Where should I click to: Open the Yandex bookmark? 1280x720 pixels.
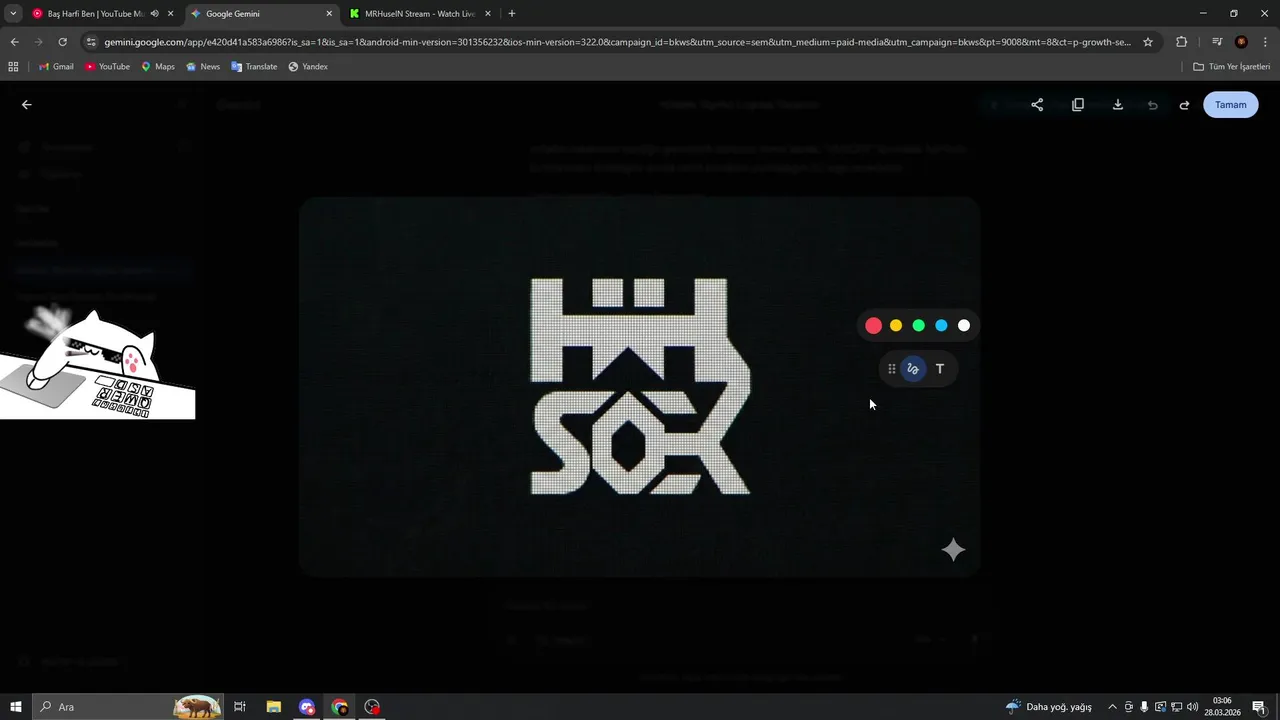click(308, 67)
